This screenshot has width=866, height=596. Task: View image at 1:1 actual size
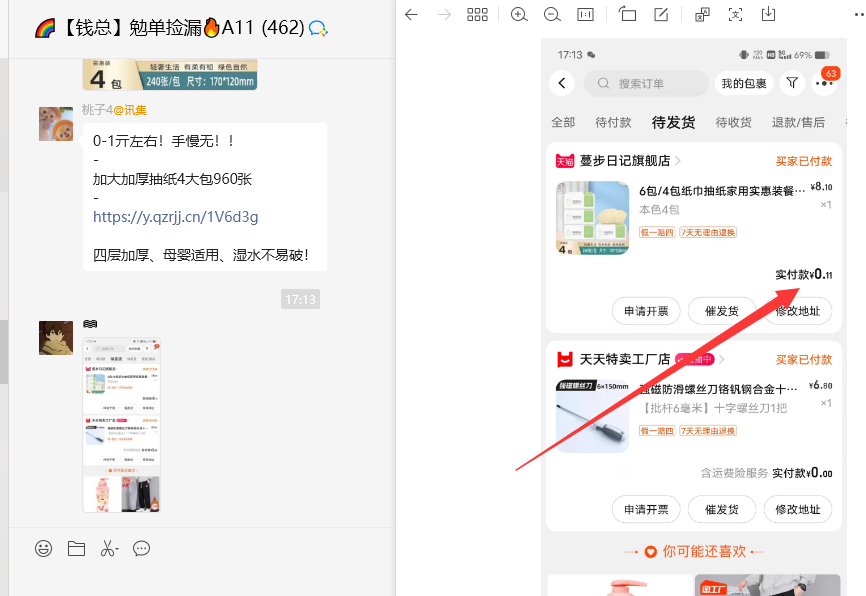pyautogui.click(x=585, y=15)
